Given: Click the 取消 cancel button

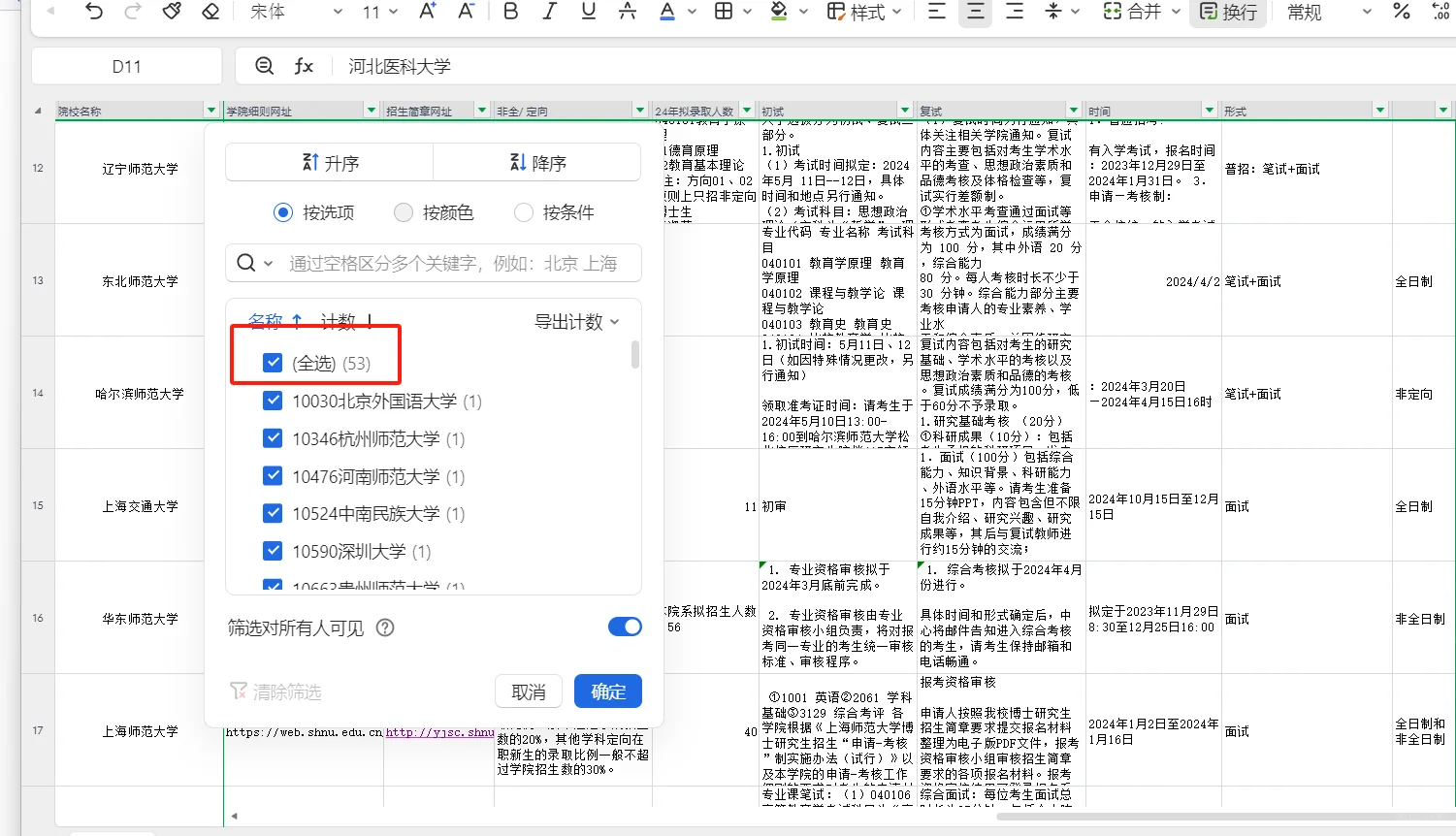Looking at the screenshot, I should pos(529,691).
